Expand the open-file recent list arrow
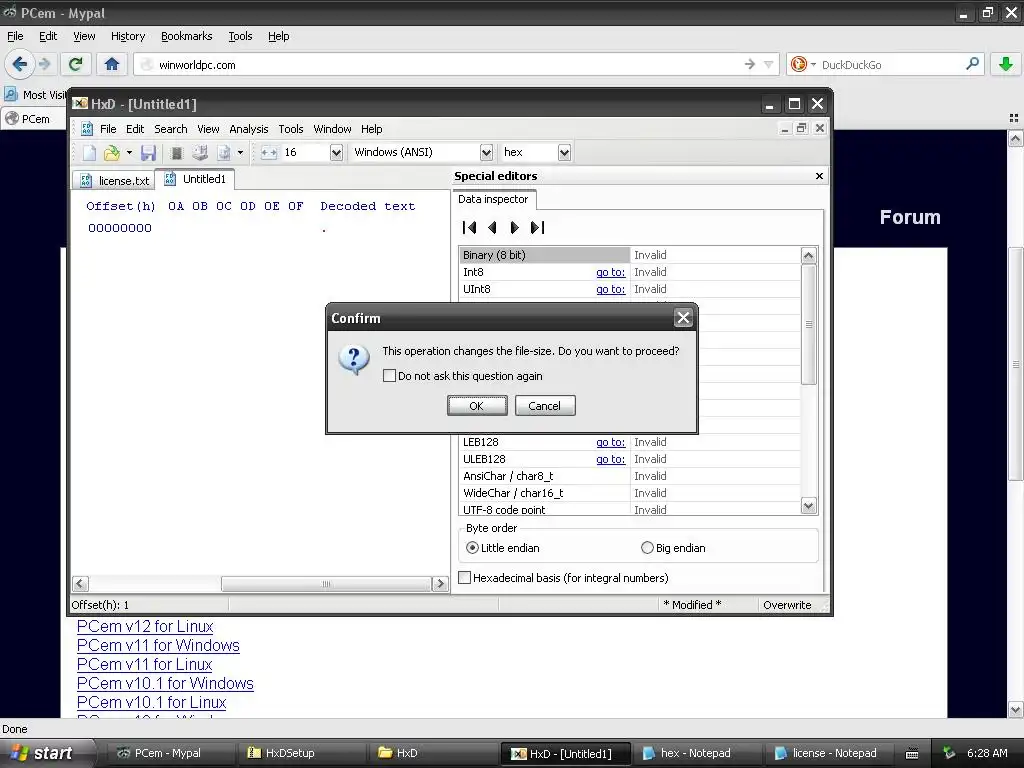 point(129,153)
